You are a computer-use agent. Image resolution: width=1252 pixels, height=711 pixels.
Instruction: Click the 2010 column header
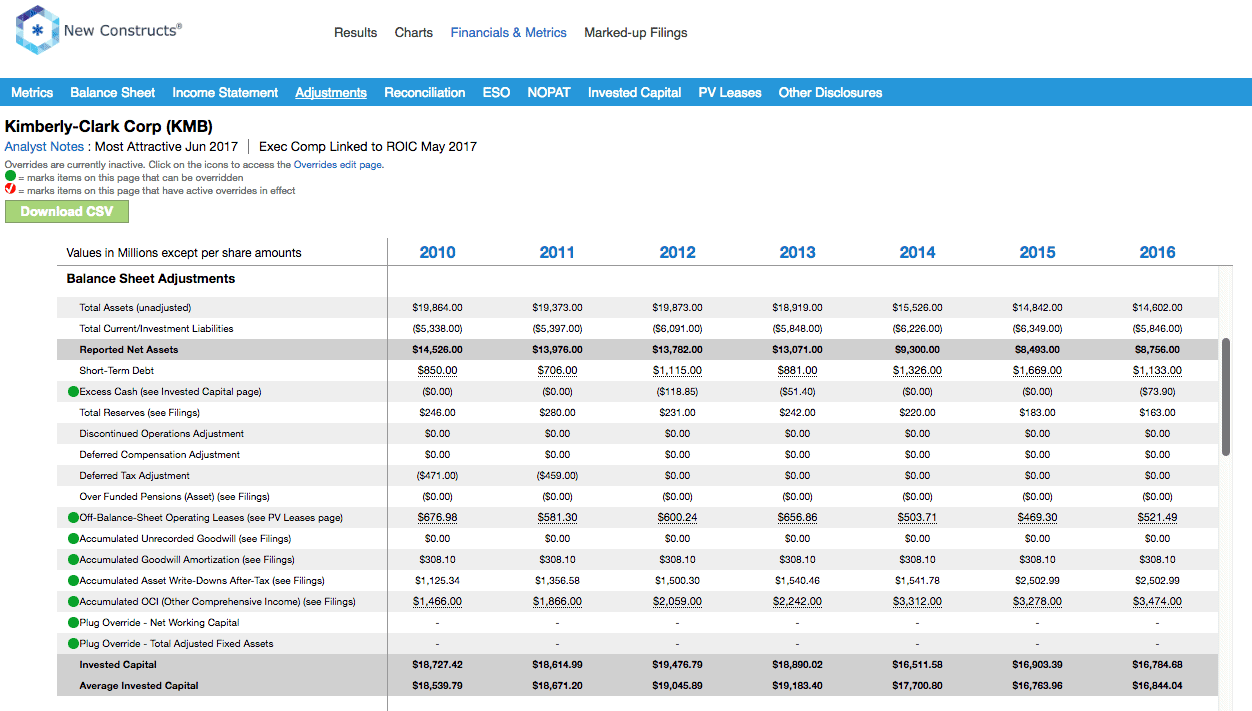(x=437, y=252)
